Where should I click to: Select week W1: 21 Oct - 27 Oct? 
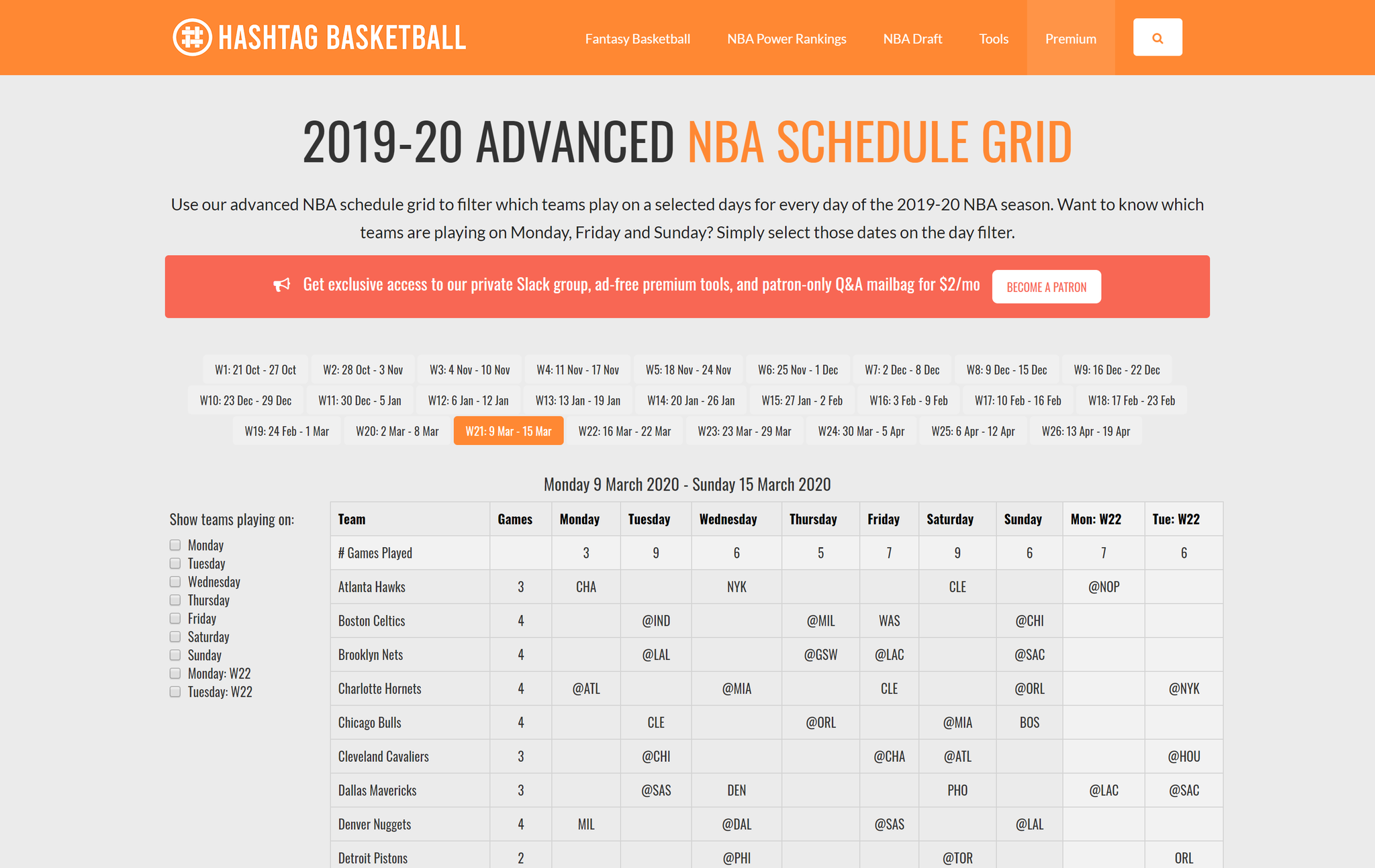(255, 370)
